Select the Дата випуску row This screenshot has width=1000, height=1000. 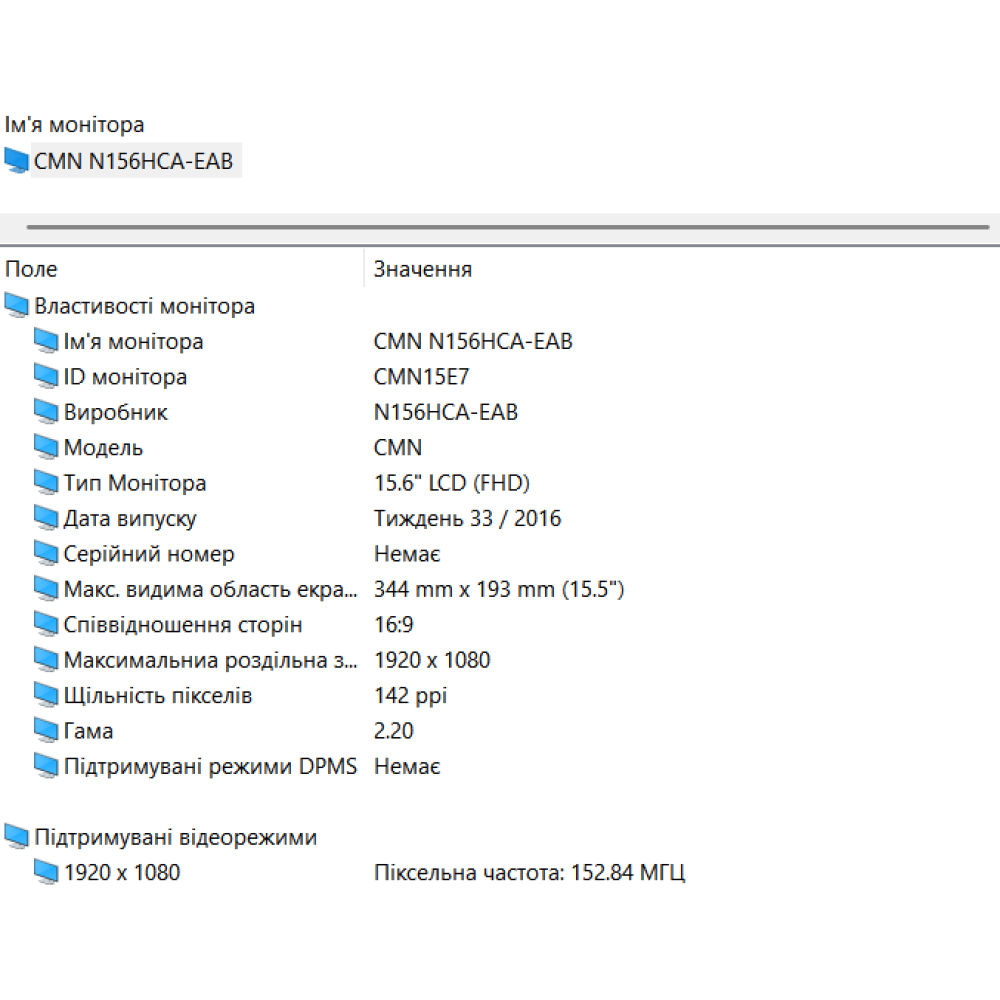130,519
